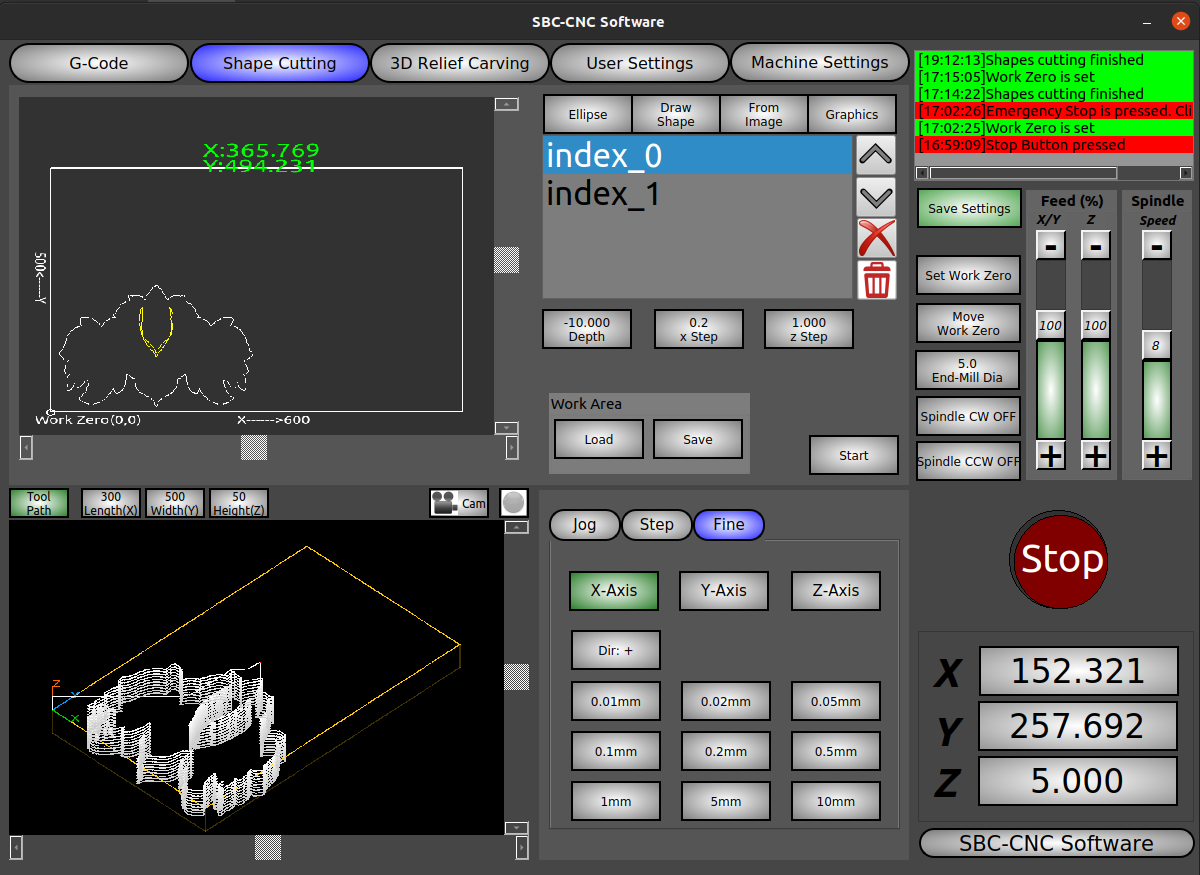Click the red trash bin icon
The height and width of the screenshot is (875, 1200).
click(x=876, y=280)
